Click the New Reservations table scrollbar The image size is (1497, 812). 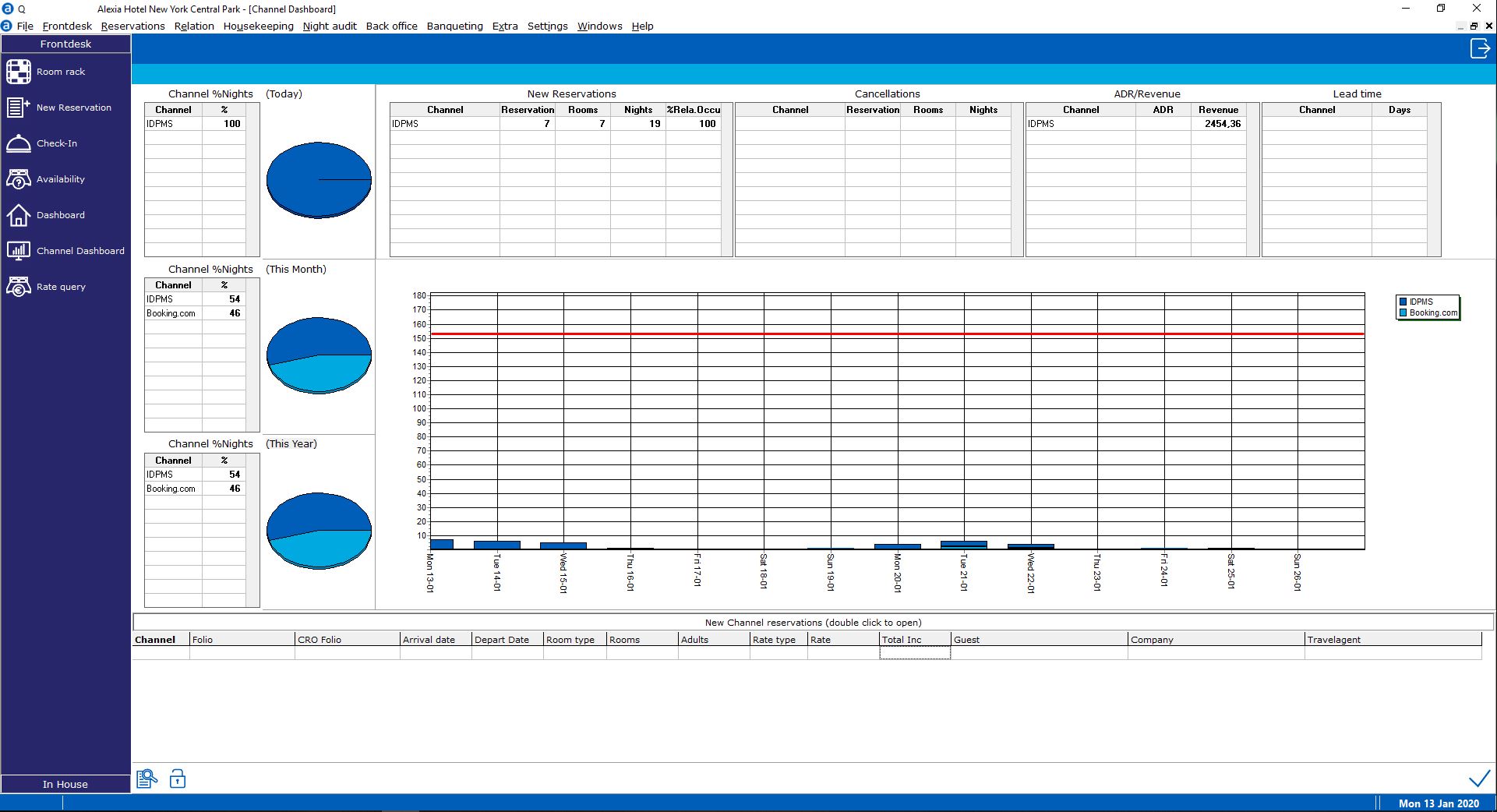coord(727,180)
